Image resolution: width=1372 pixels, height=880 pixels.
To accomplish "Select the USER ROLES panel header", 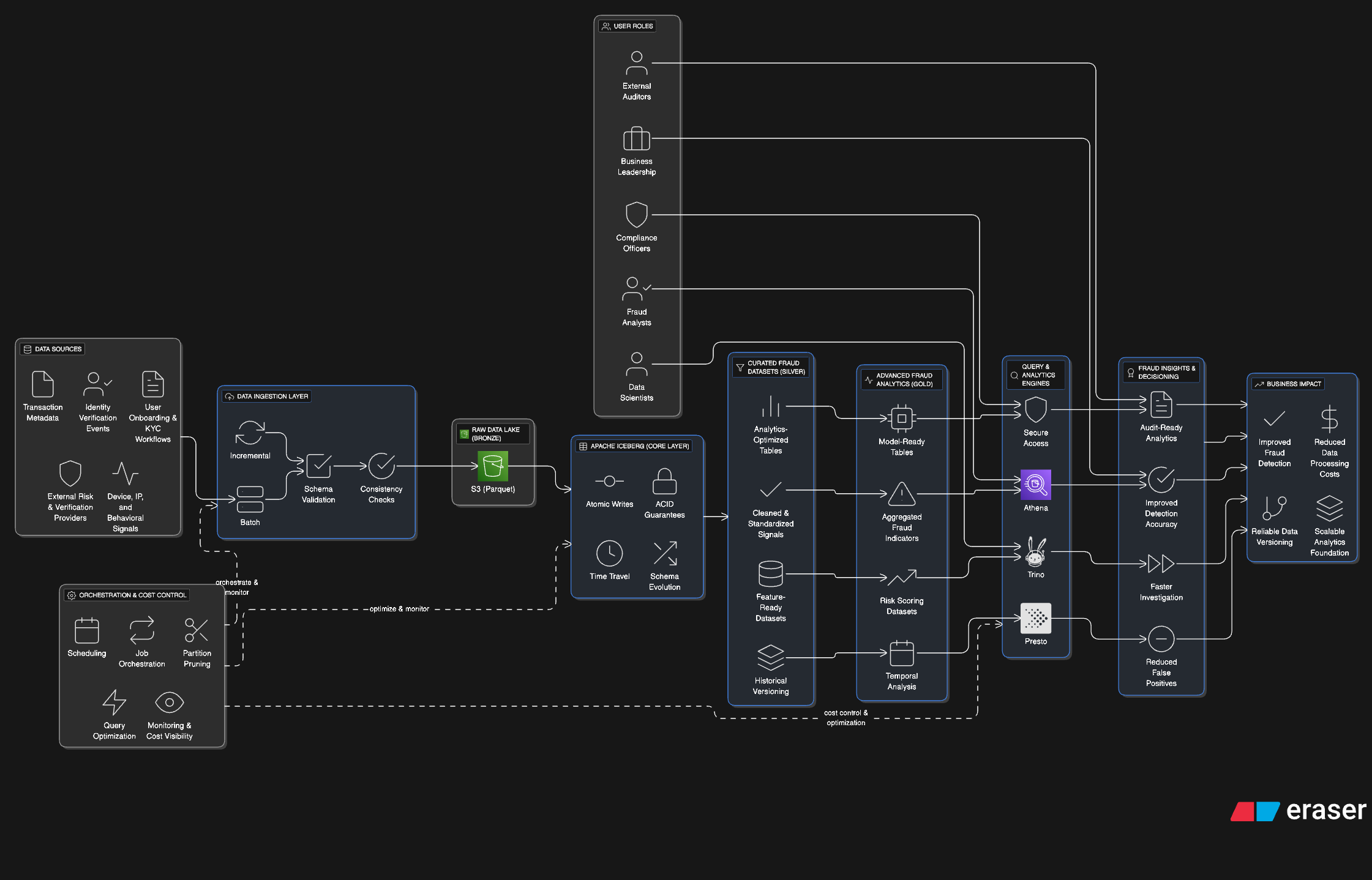I will click(627, 26).
